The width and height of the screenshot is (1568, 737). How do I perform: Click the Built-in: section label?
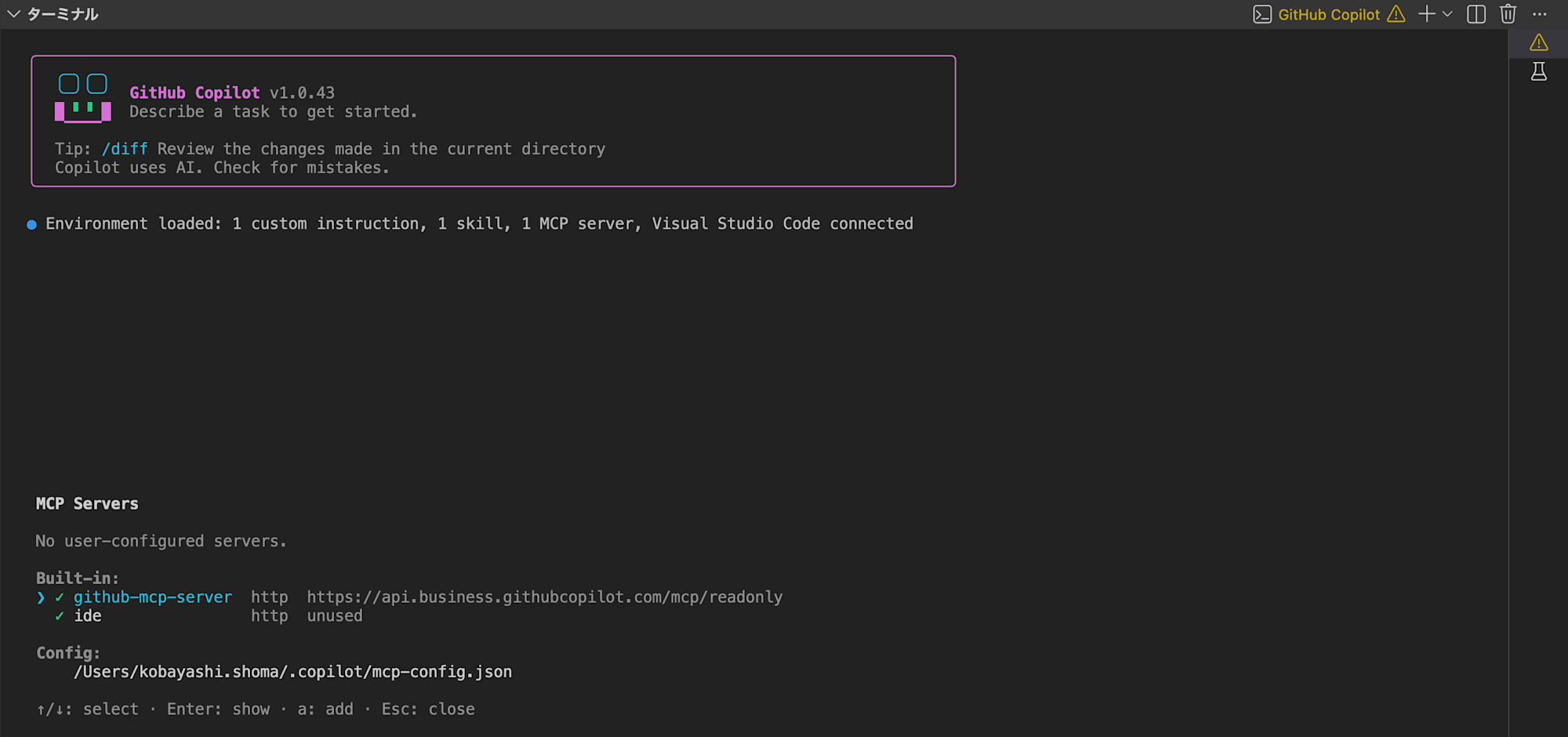click(78, 578)
